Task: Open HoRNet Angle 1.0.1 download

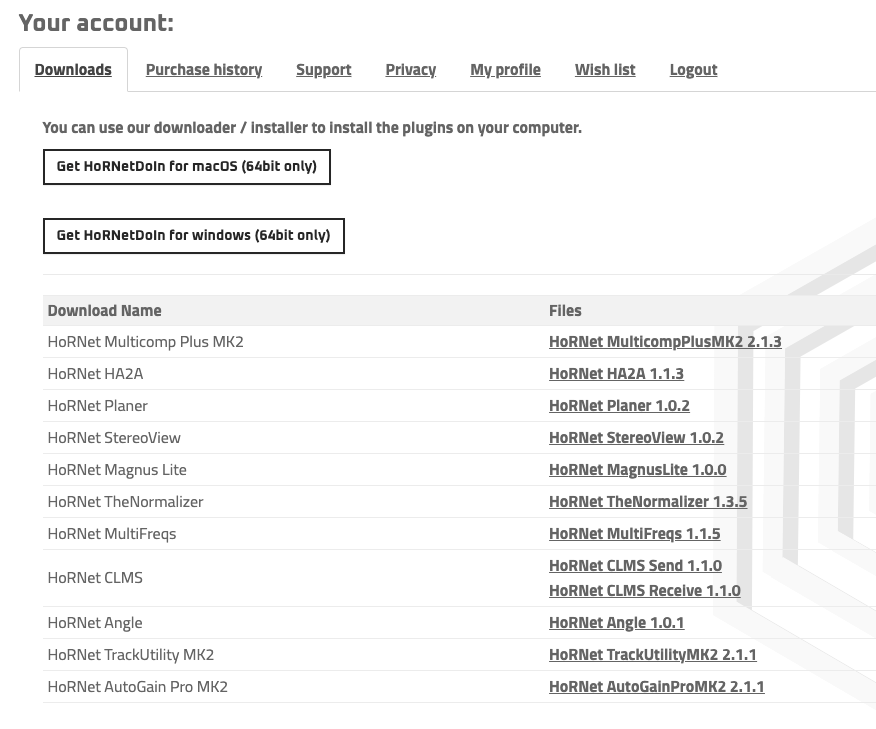Action: tap(616, 623)
